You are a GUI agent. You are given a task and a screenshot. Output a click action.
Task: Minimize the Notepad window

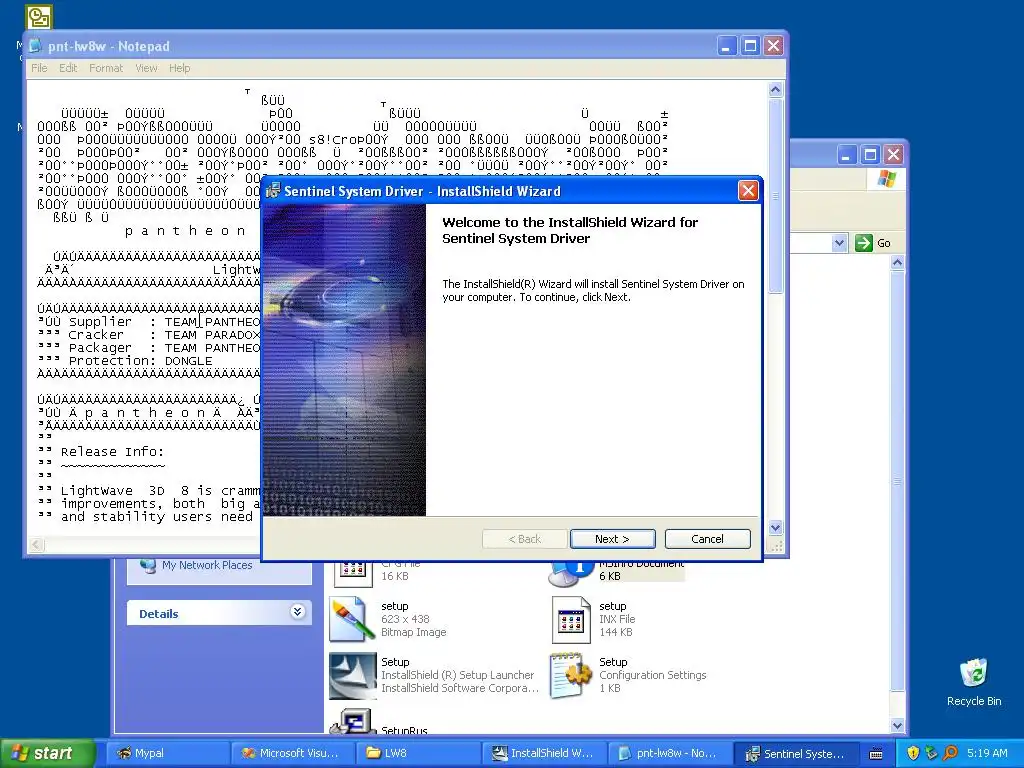[727, 46]
